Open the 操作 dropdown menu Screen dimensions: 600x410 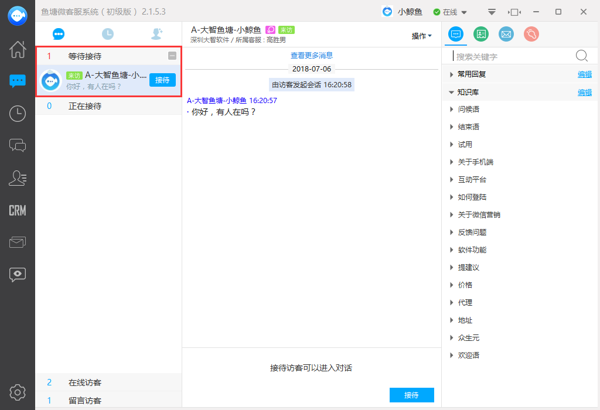tap(421, 36)
